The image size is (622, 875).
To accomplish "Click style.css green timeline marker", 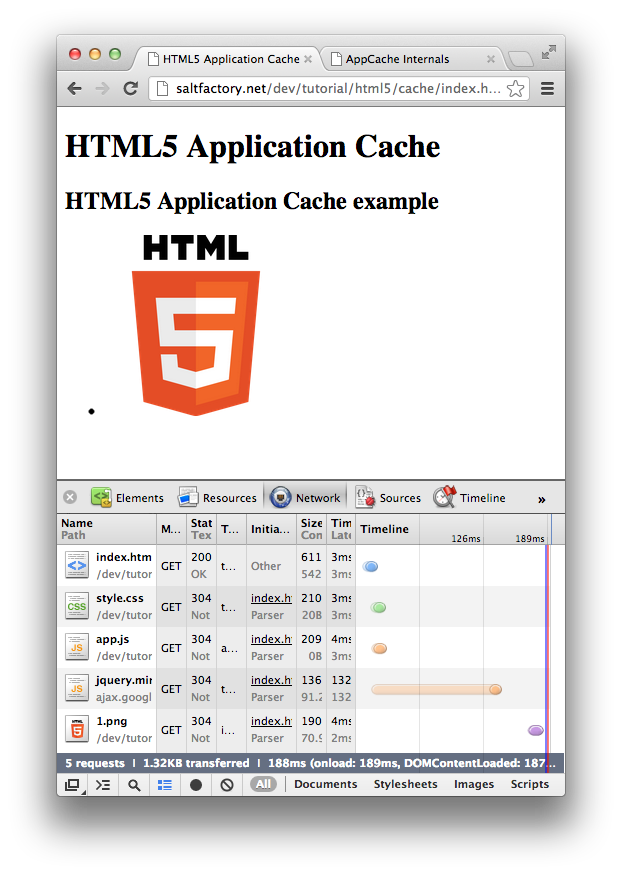I will click(378, 607).
